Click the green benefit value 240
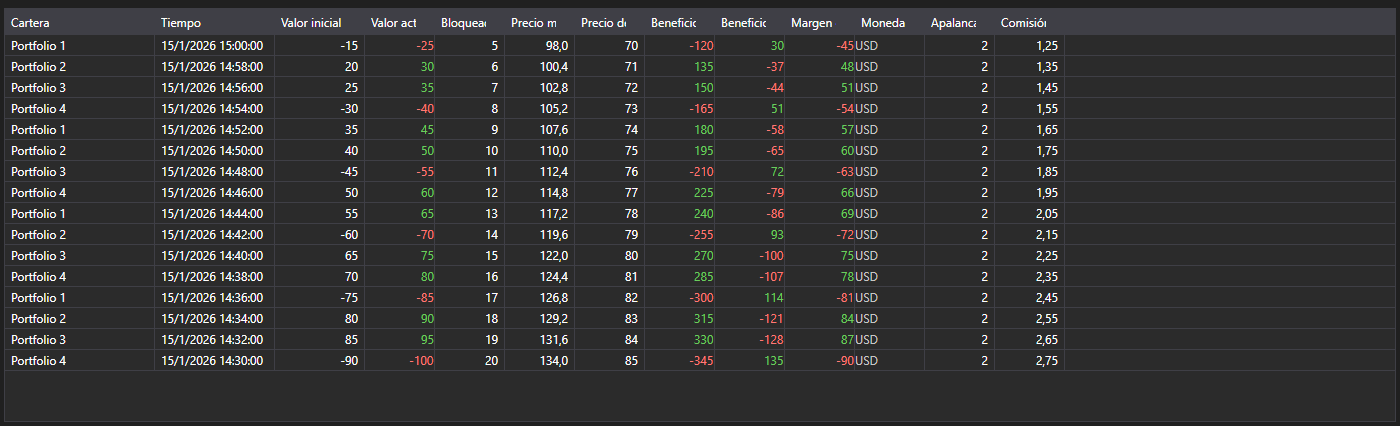The width and height of the screenshot is (1400, 426). pos(679,214)
